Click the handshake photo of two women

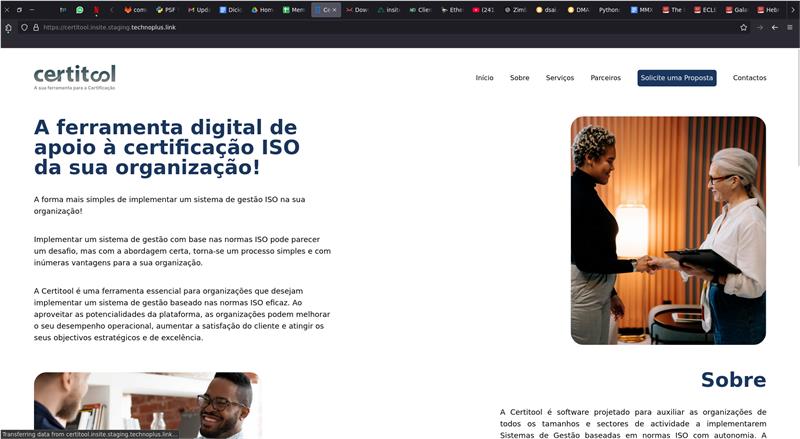point(667,230)
